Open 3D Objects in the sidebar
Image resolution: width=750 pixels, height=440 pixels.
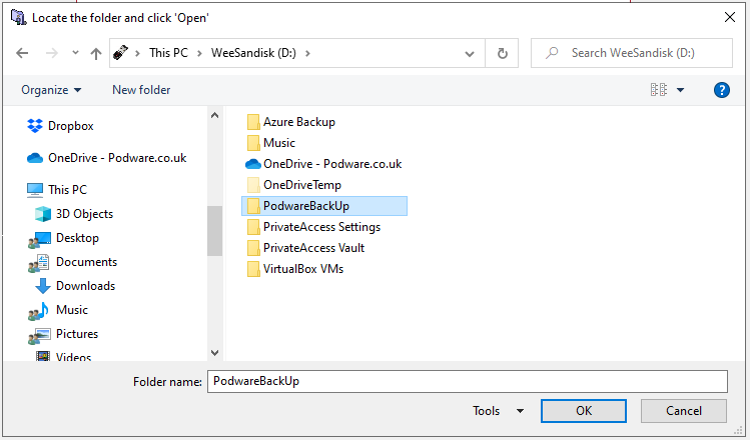click(84, 214)
